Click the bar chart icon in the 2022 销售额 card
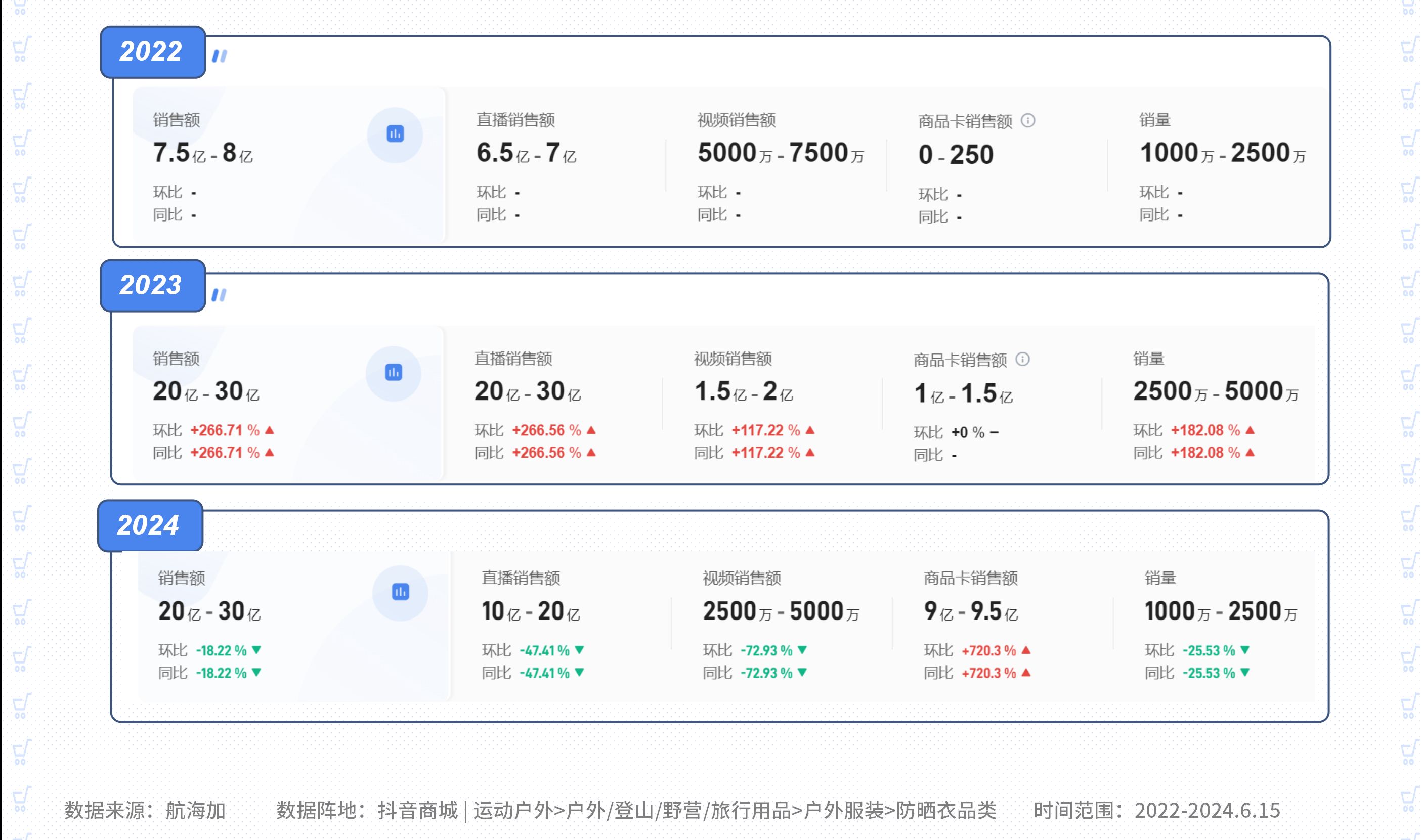 click(395, 134)
